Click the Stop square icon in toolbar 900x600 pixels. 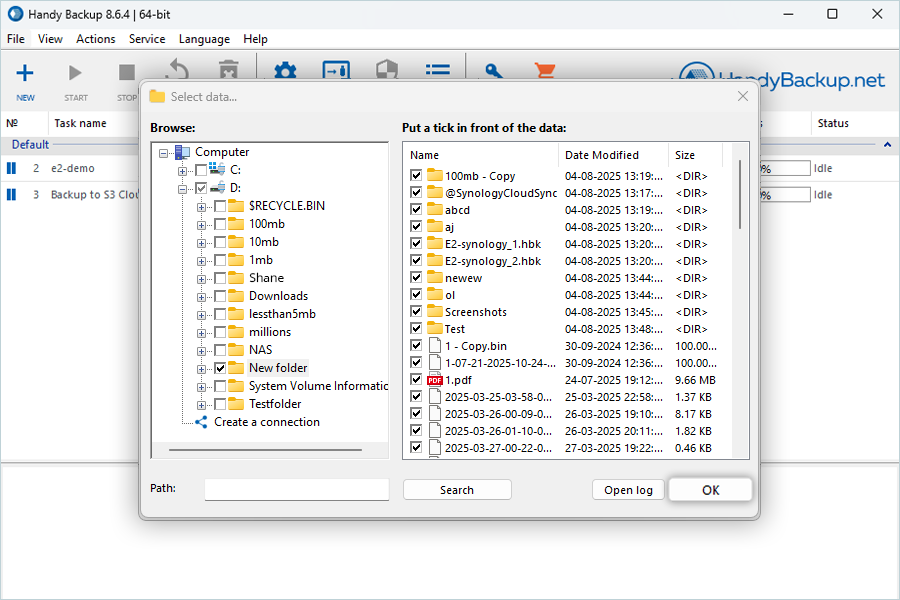click(x=126, y=73)
